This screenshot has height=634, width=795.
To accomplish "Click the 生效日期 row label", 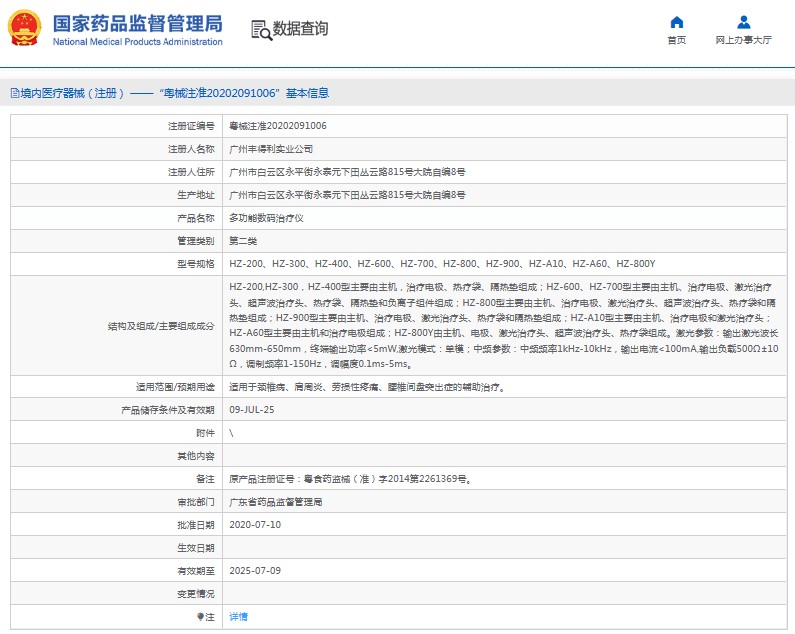I will [x=196, y=548].
